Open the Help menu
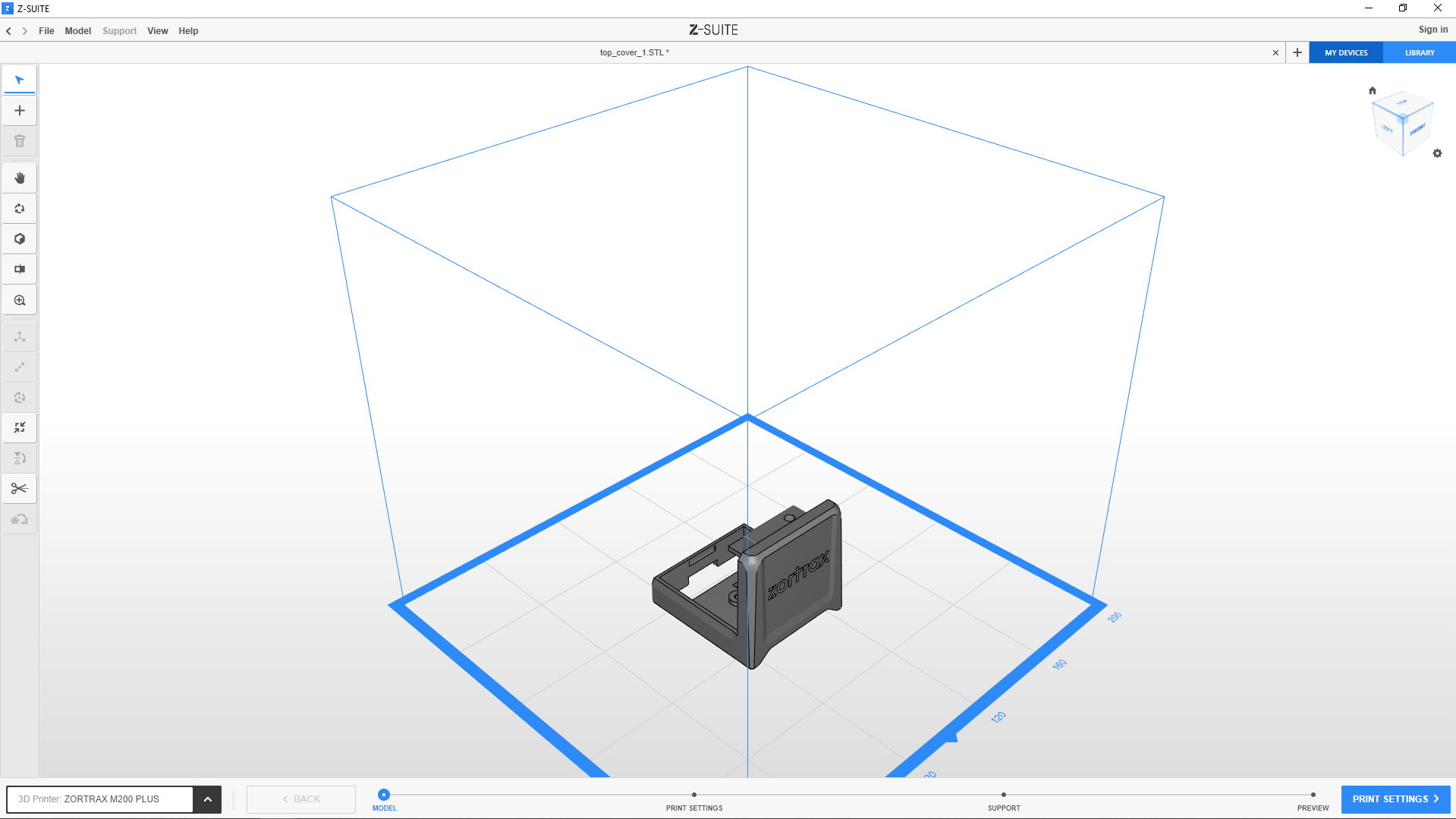Viewport: 1456px width, 819px height. pyautogui.click(x=188, y=31)
